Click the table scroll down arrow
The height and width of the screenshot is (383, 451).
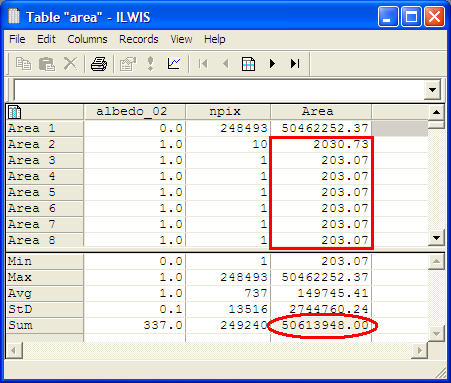coord(436,238)
